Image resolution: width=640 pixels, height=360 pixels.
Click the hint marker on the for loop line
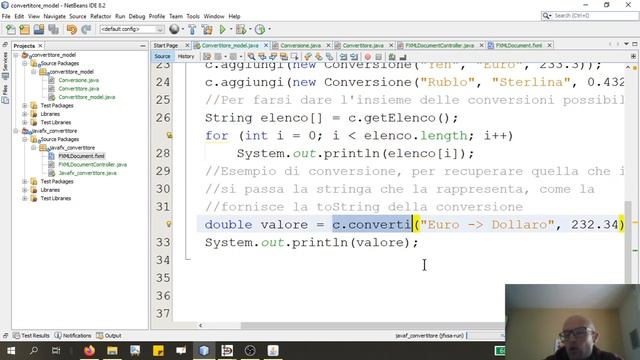[x=169, y=135]
